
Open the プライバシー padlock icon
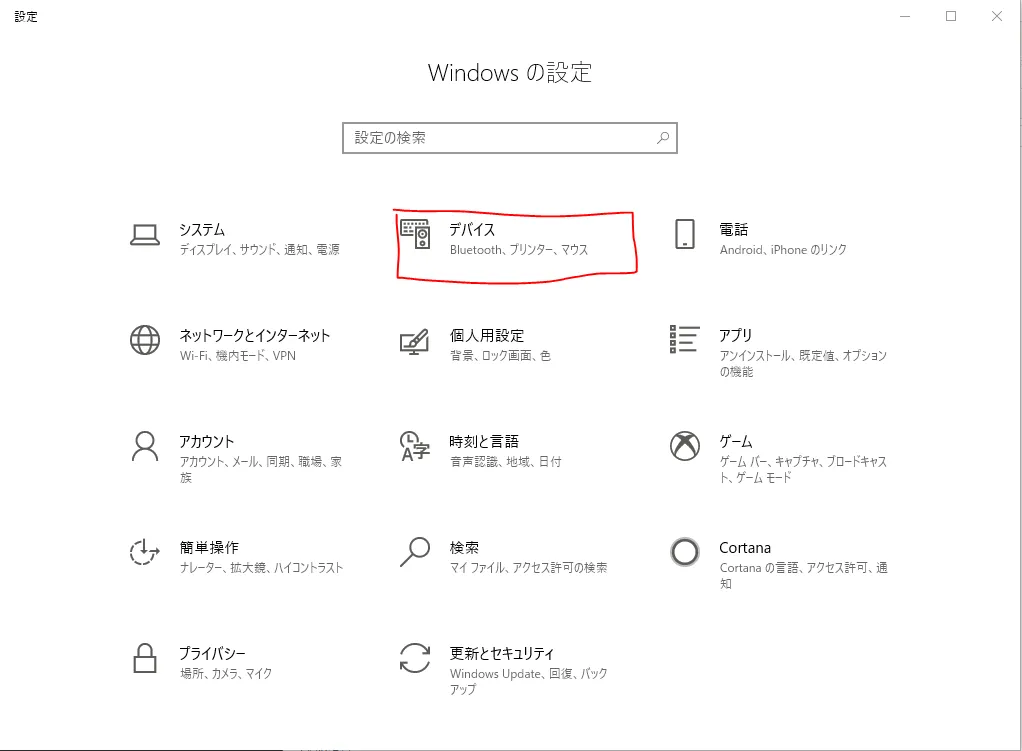click(x=145, y=658)
